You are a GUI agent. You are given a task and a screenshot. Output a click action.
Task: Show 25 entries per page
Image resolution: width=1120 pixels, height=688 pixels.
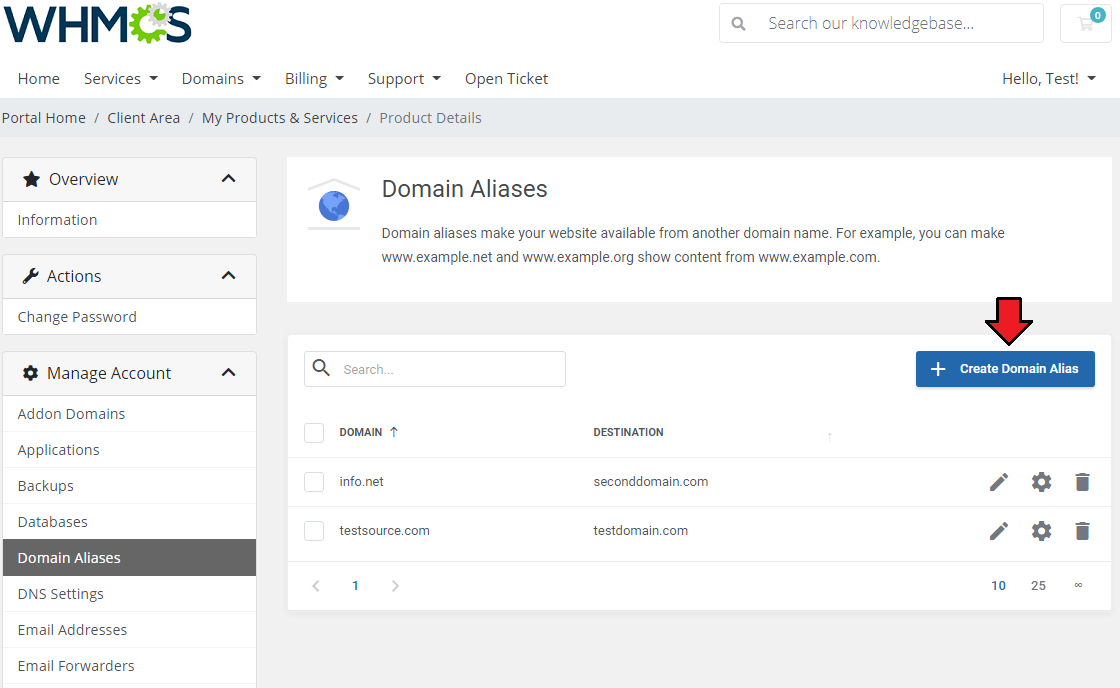point(1038,586)
